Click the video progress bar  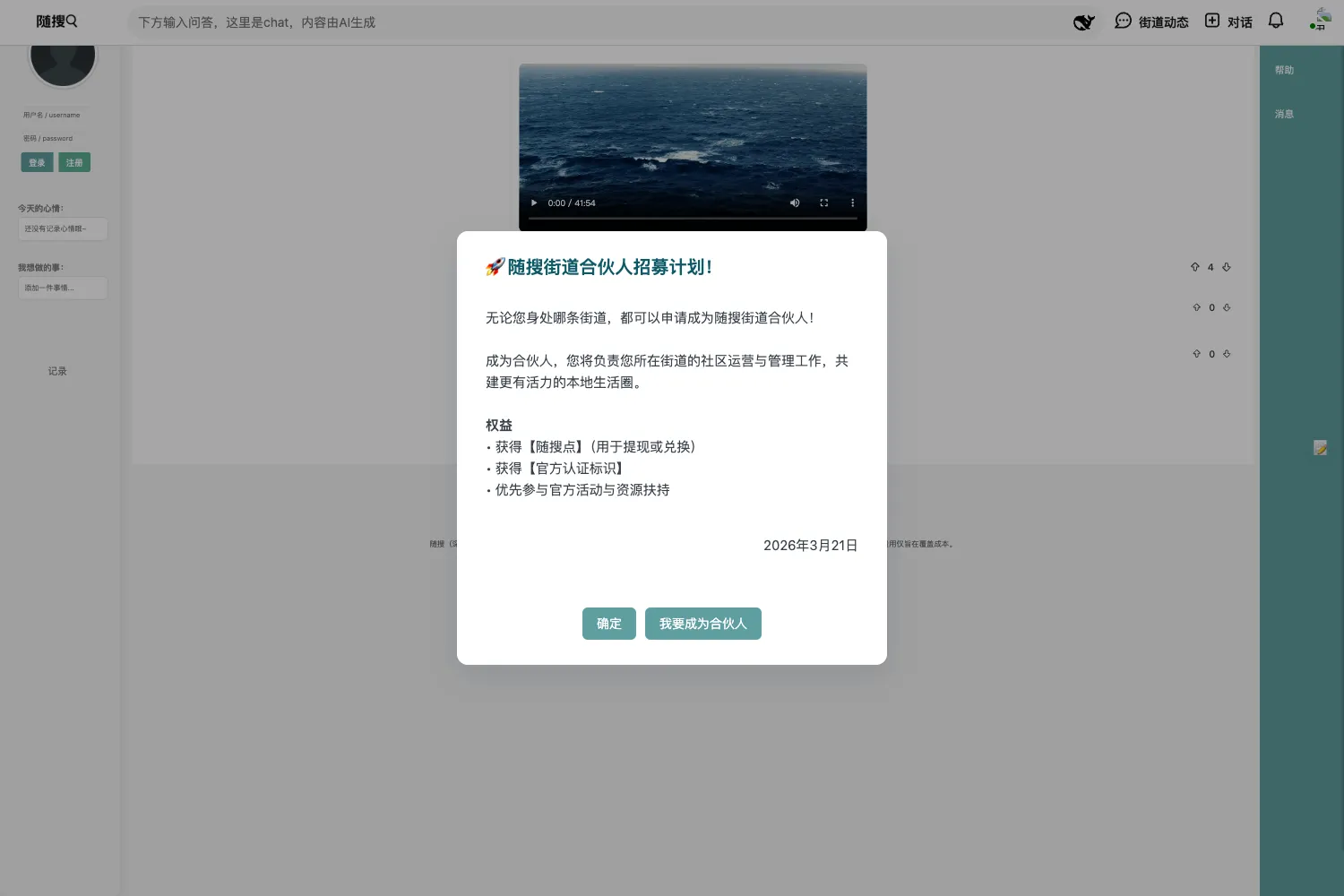[693, 218]
